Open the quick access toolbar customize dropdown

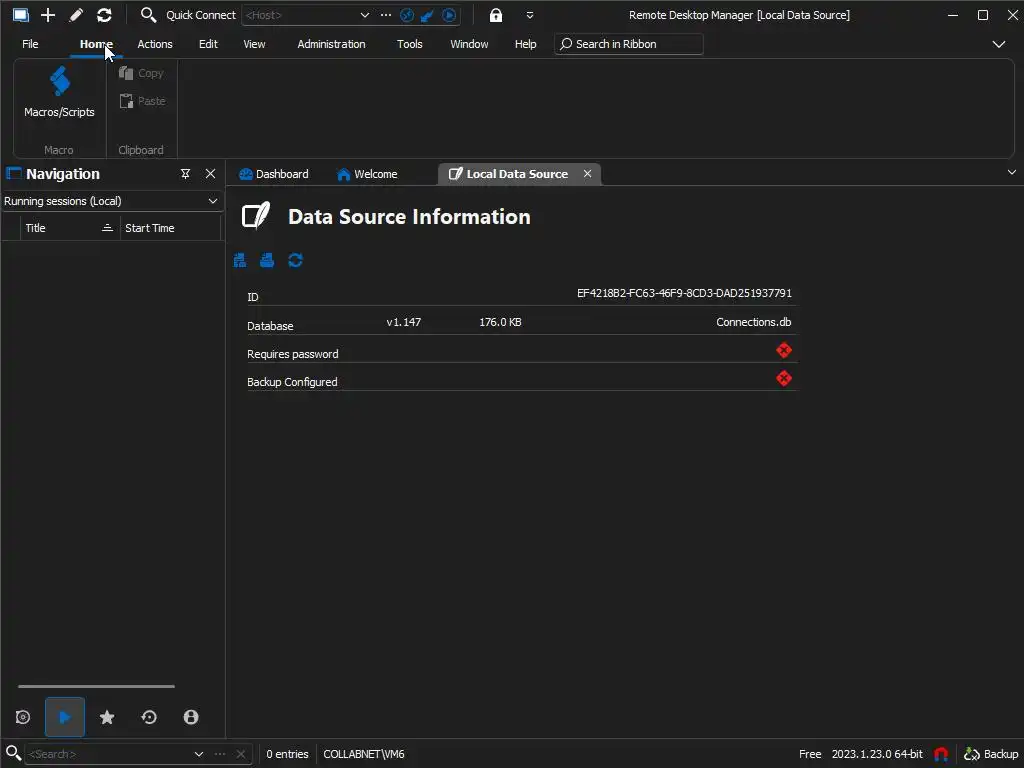tap(530, 15)
